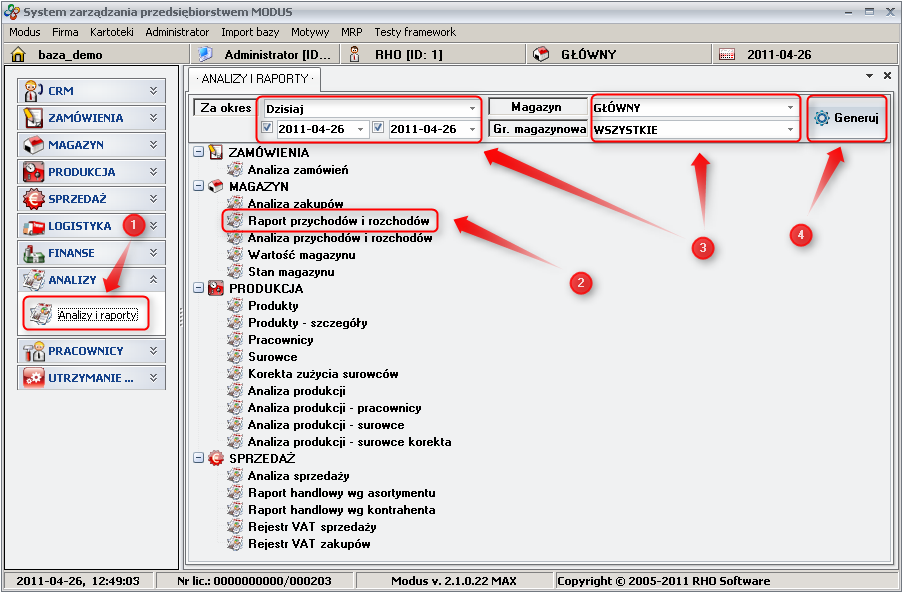Select Raport przychodów i rozchodów report

(338, 221)
